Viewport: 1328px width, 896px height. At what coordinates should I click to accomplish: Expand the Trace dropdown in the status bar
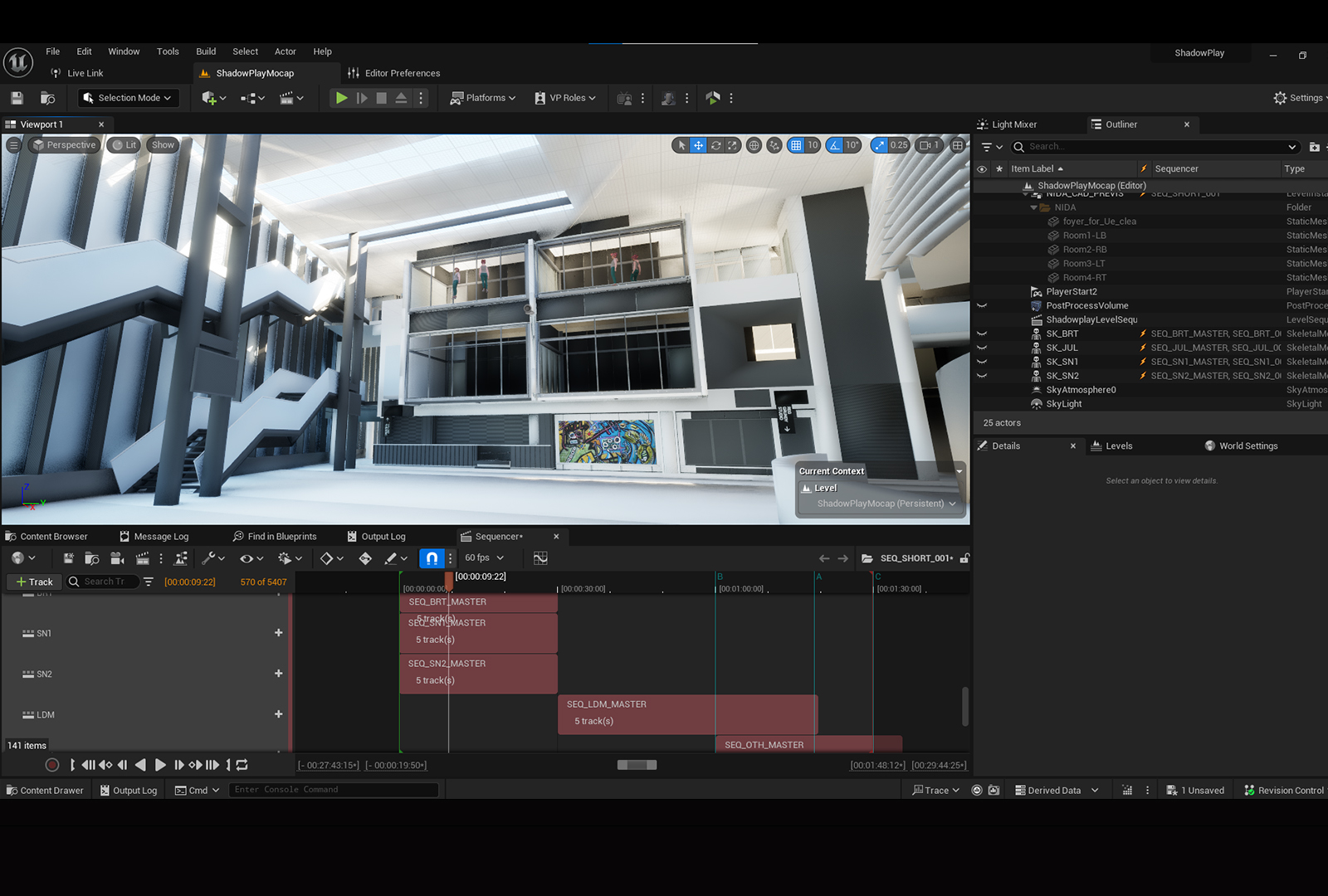pos(935,790)
